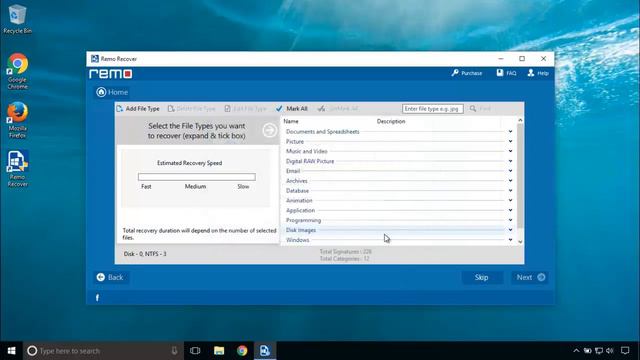This screenshot has height=360, width=640.
Task: Expand Music and Video category
Action: click(x=510, y=151)
